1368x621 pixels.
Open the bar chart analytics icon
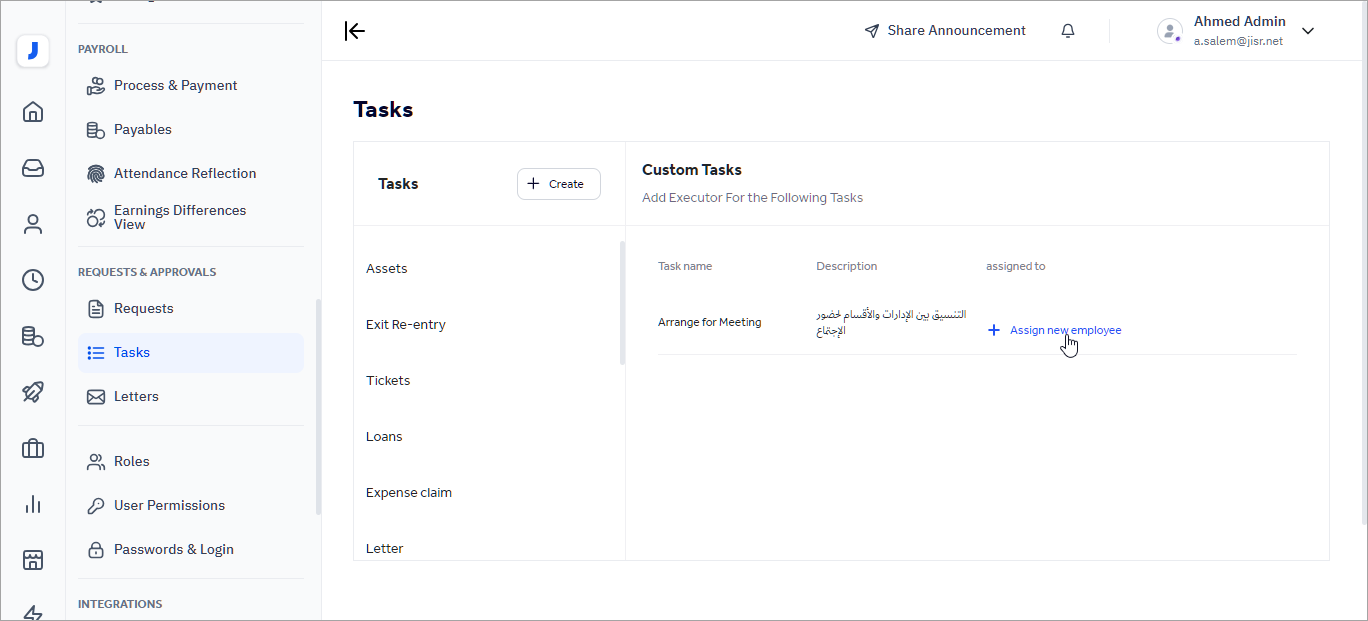pyautogui.click(x=33, y=504)
